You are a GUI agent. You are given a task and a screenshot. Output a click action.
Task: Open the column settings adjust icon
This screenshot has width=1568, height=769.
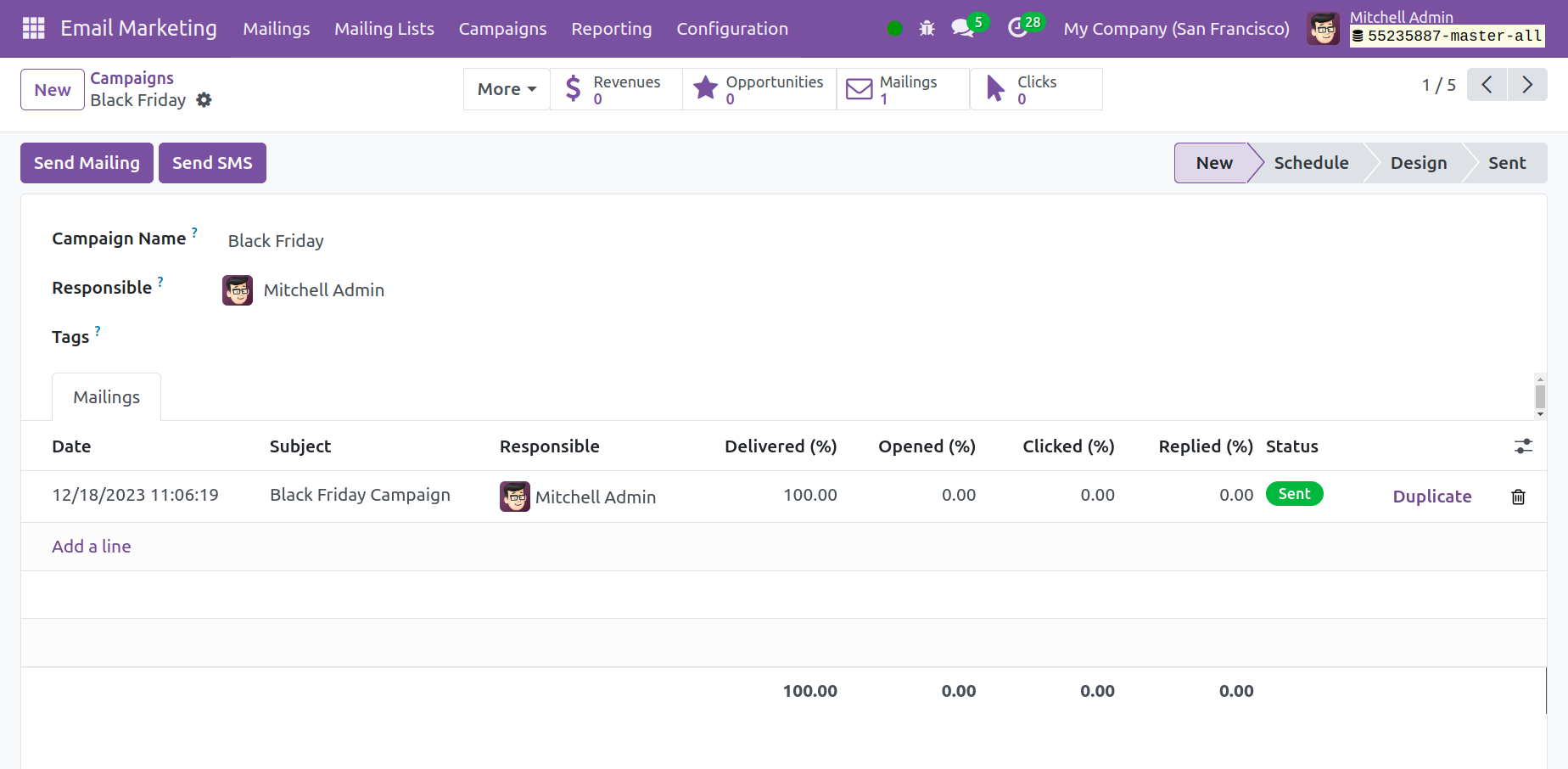1523,446
